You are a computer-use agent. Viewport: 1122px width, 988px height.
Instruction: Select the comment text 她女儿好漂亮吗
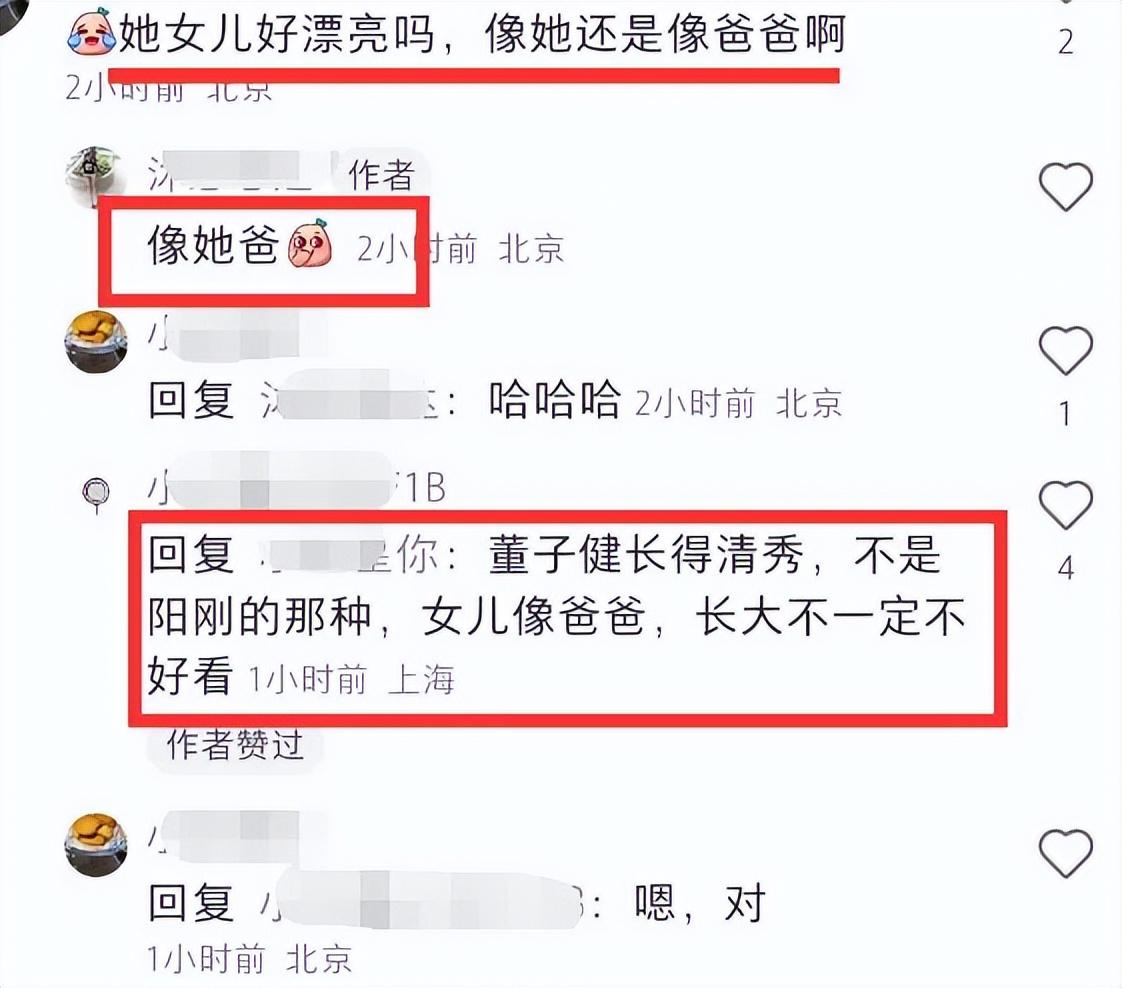coord(277,34)
